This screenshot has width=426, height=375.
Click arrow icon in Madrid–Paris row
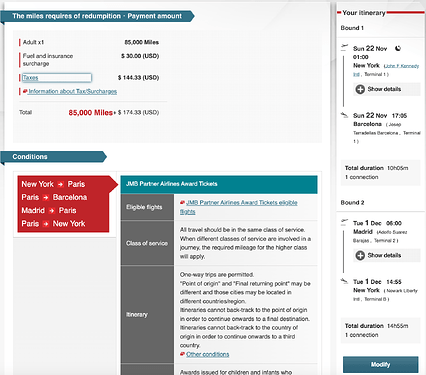pos(52,211)
